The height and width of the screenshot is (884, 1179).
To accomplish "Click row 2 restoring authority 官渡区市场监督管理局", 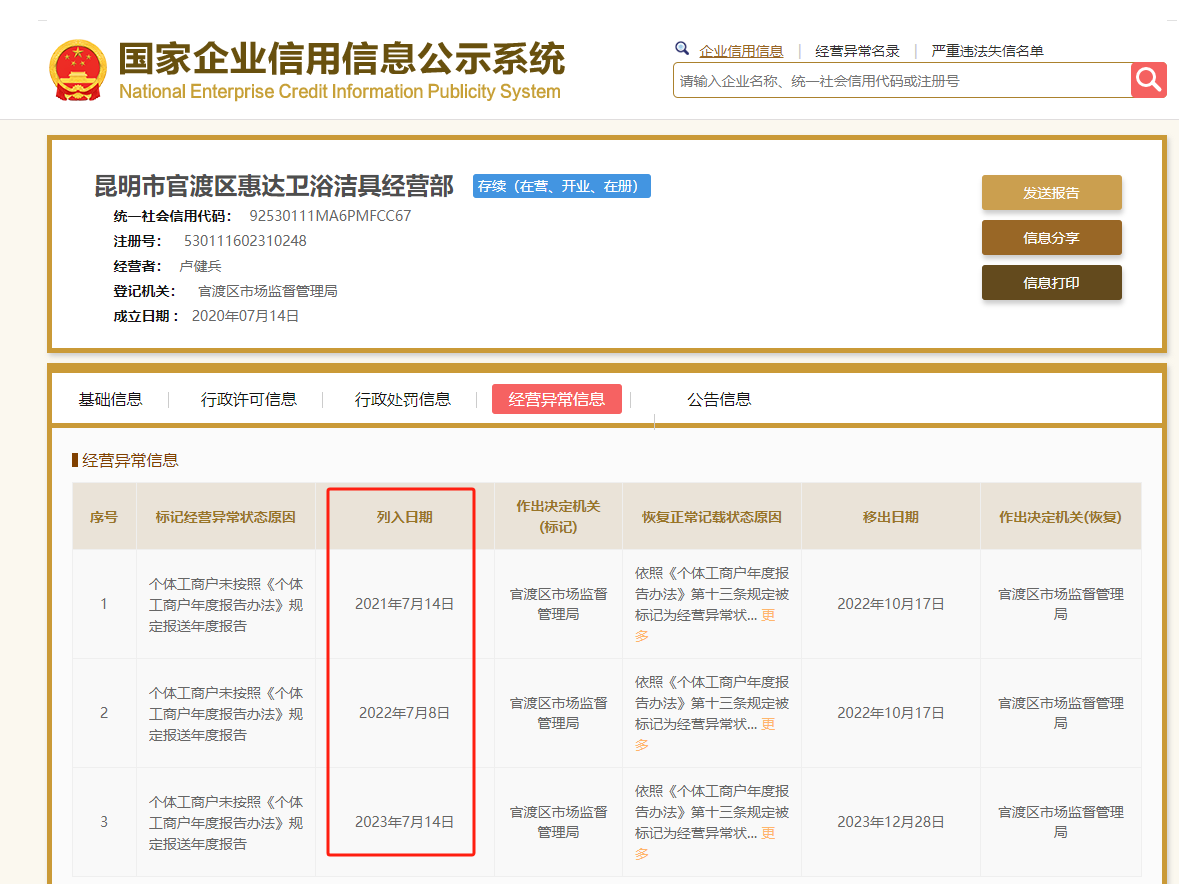I will [x=1060, y=713].
